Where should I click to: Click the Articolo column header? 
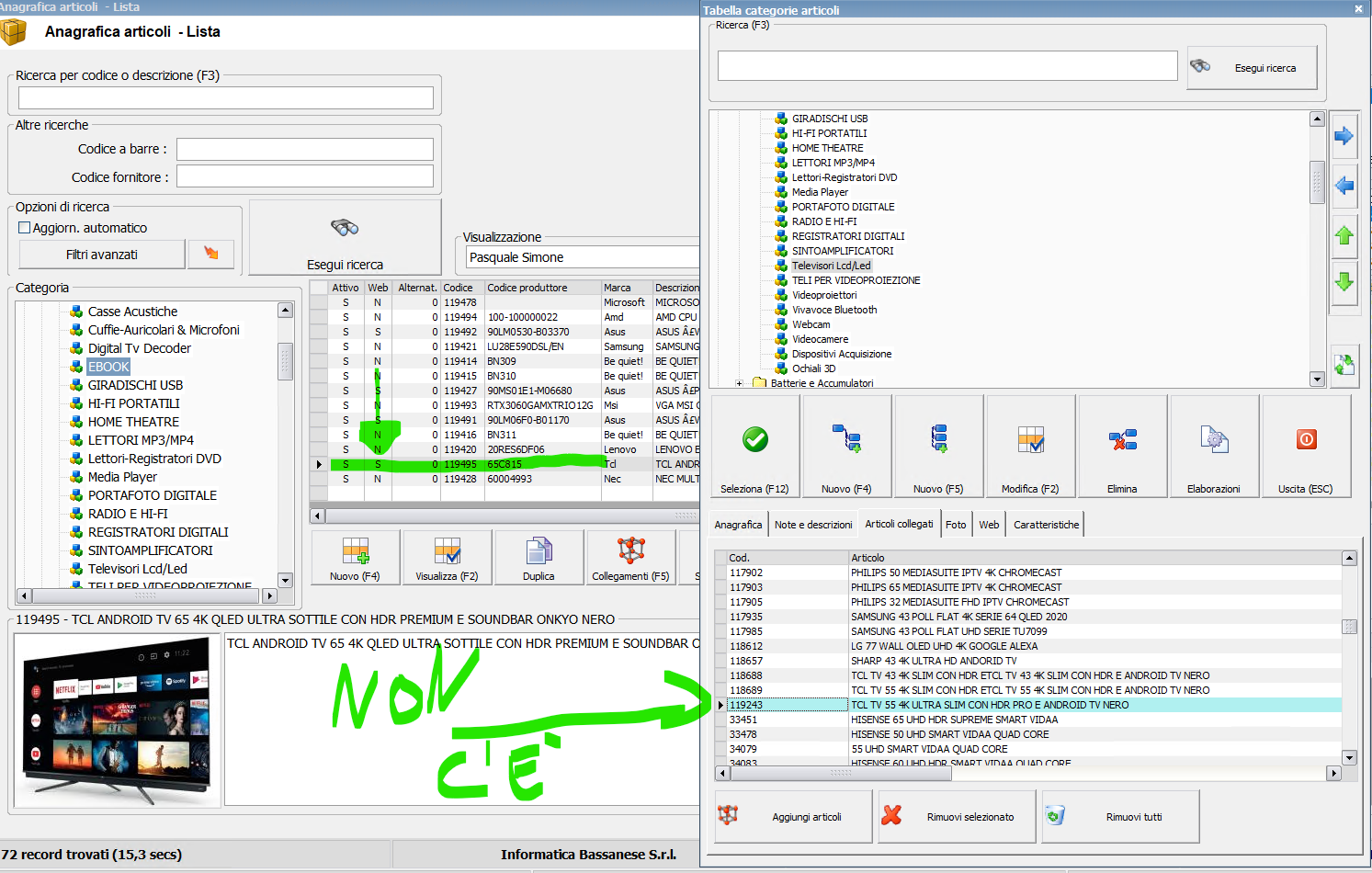(x=1095, y=558)
